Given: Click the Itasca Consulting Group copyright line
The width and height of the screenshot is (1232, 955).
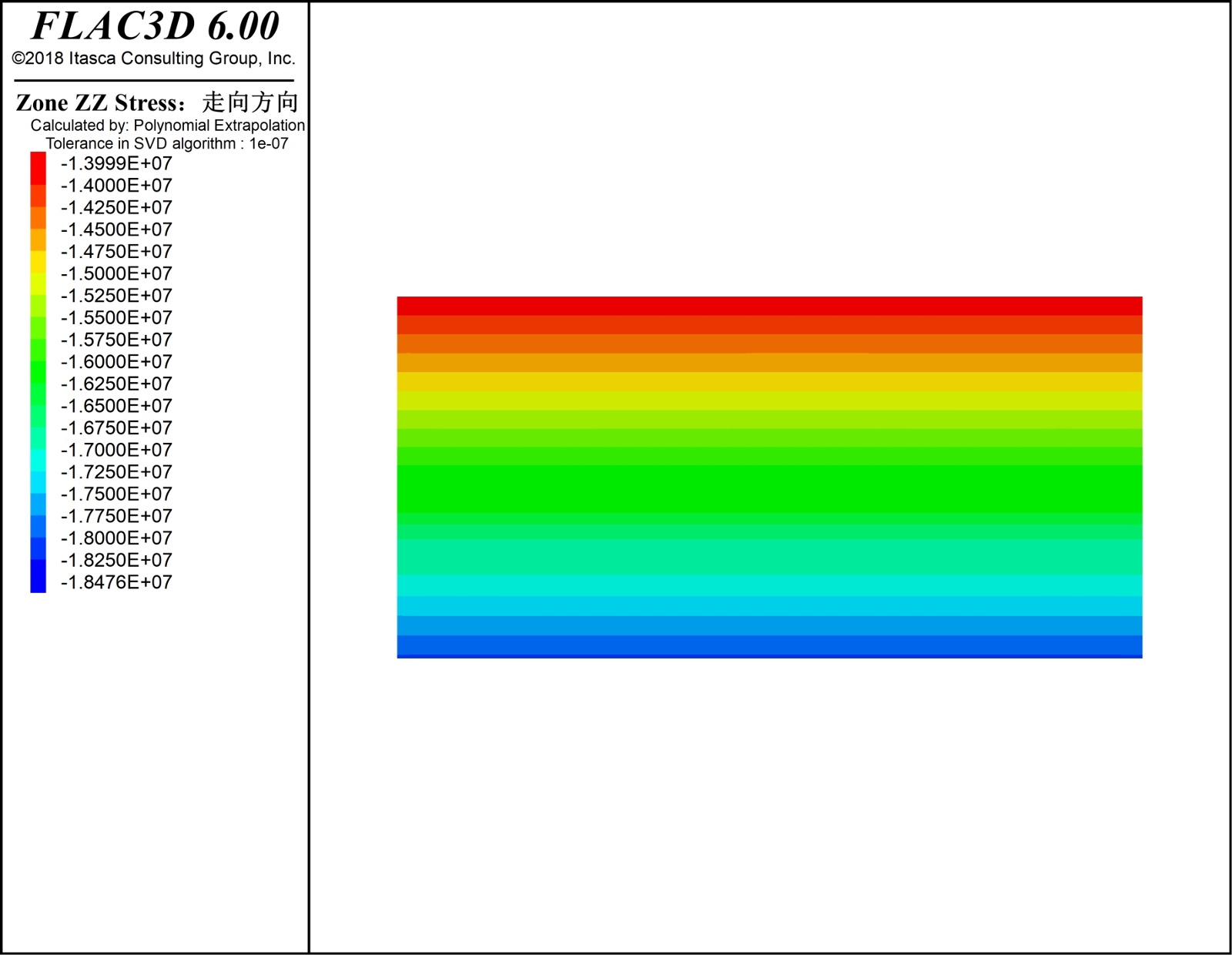Looking at the screenshot, I should [153, 59].
